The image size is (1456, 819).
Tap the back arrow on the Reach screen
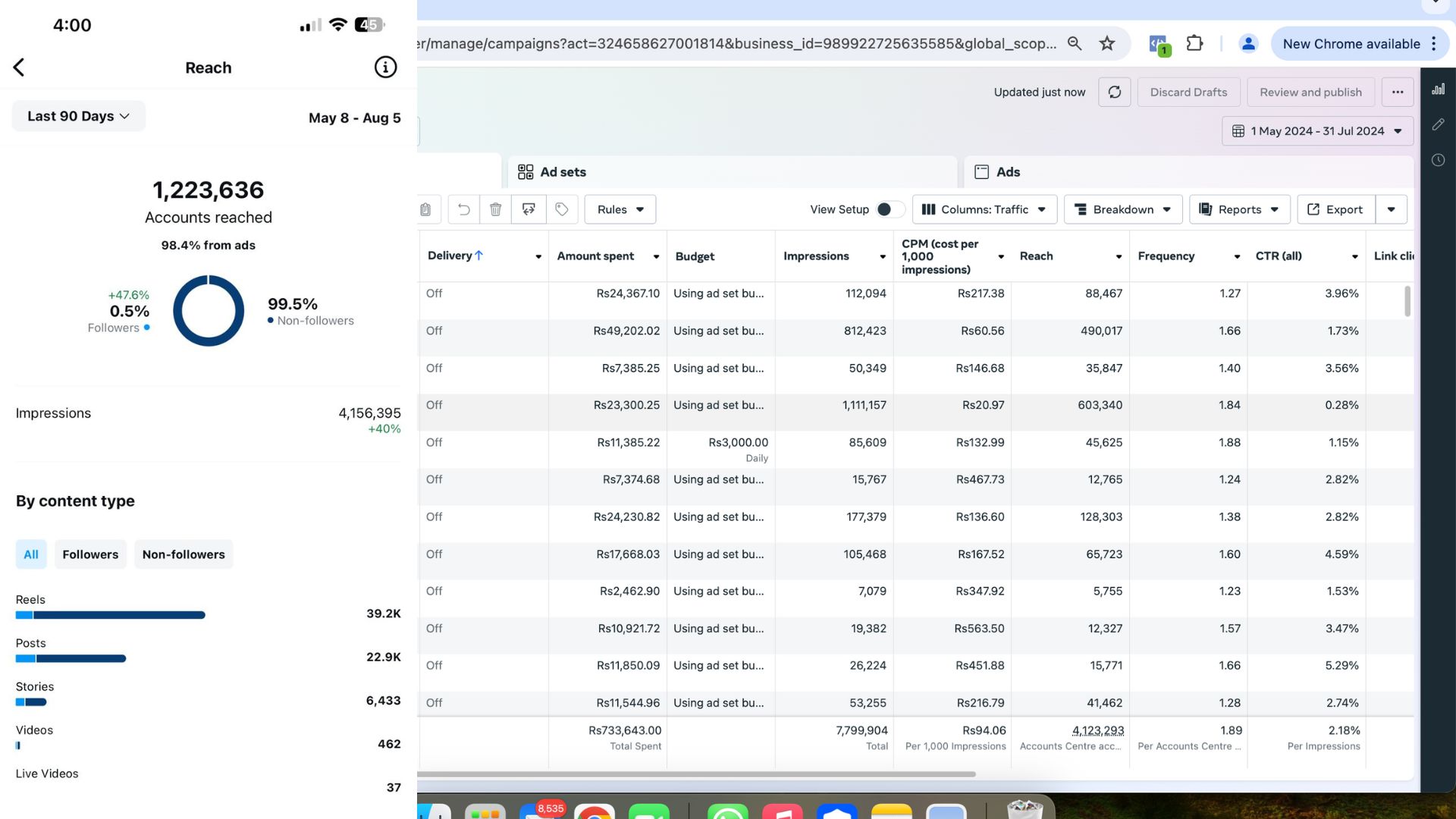[x=20, y=67]
